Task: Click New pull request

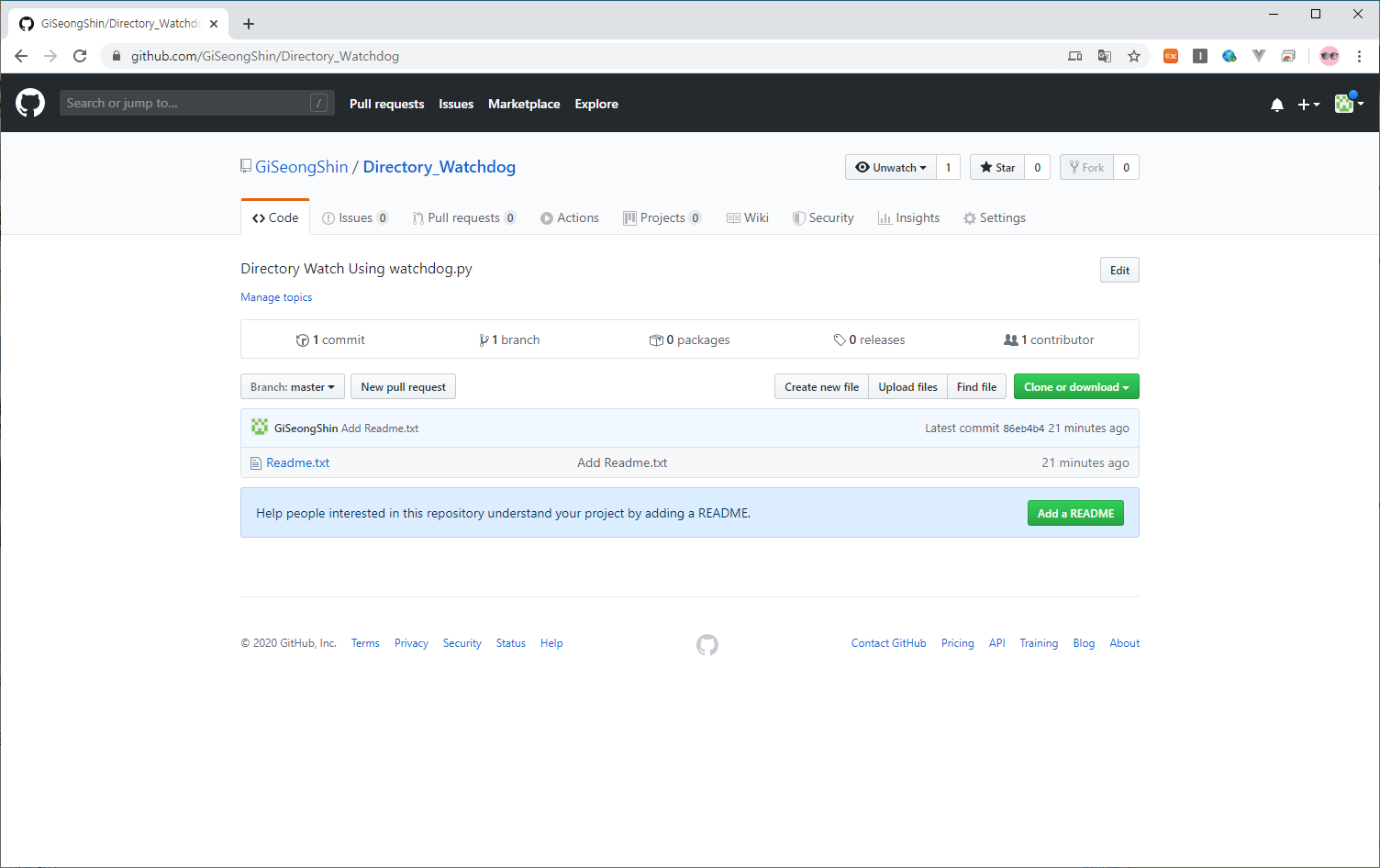Action: click(x=404, y=386)
